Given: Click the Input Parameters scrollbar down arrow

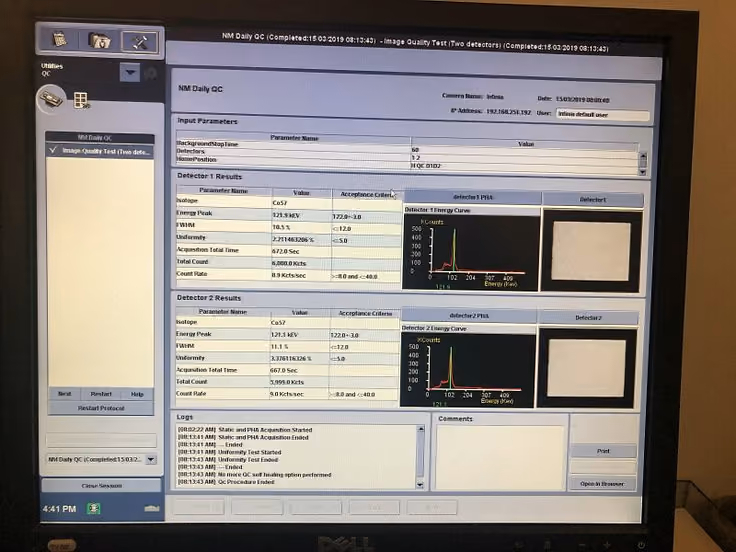Looking at the screenshot, I should pyautogui.click(x=643, y=172).
